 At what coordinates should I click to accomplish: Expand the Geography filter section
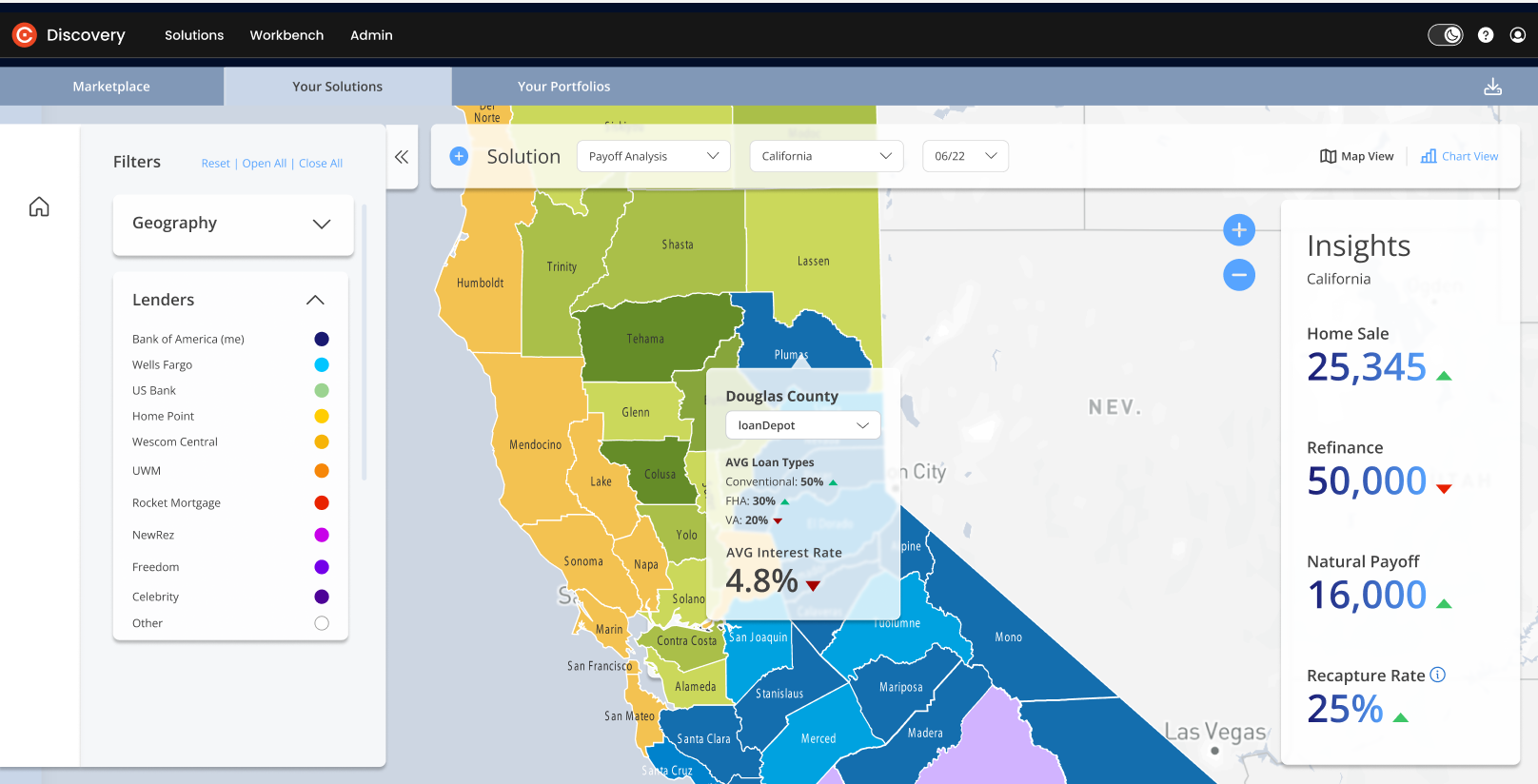pos(233,225)
